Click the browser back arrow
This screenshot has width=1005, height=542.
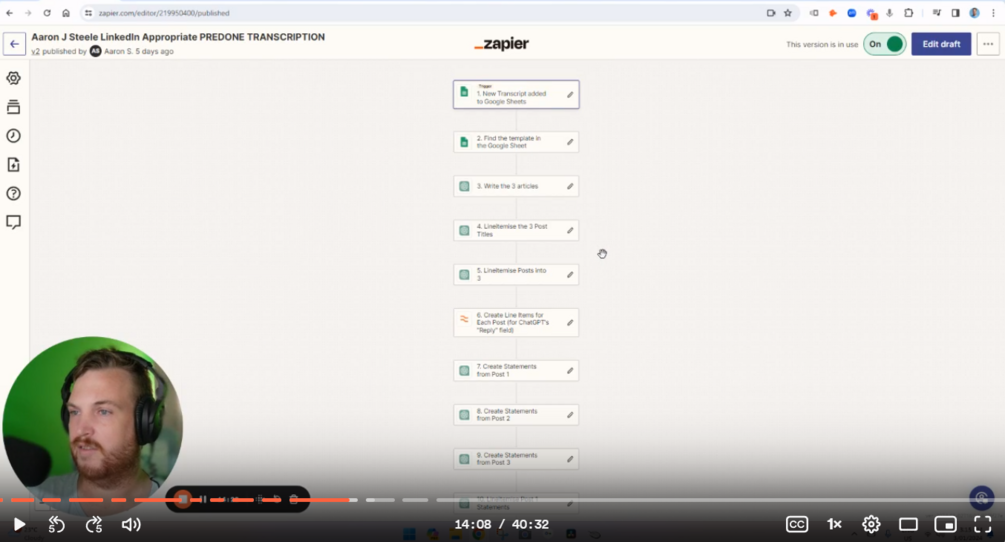tap(10, 13)
